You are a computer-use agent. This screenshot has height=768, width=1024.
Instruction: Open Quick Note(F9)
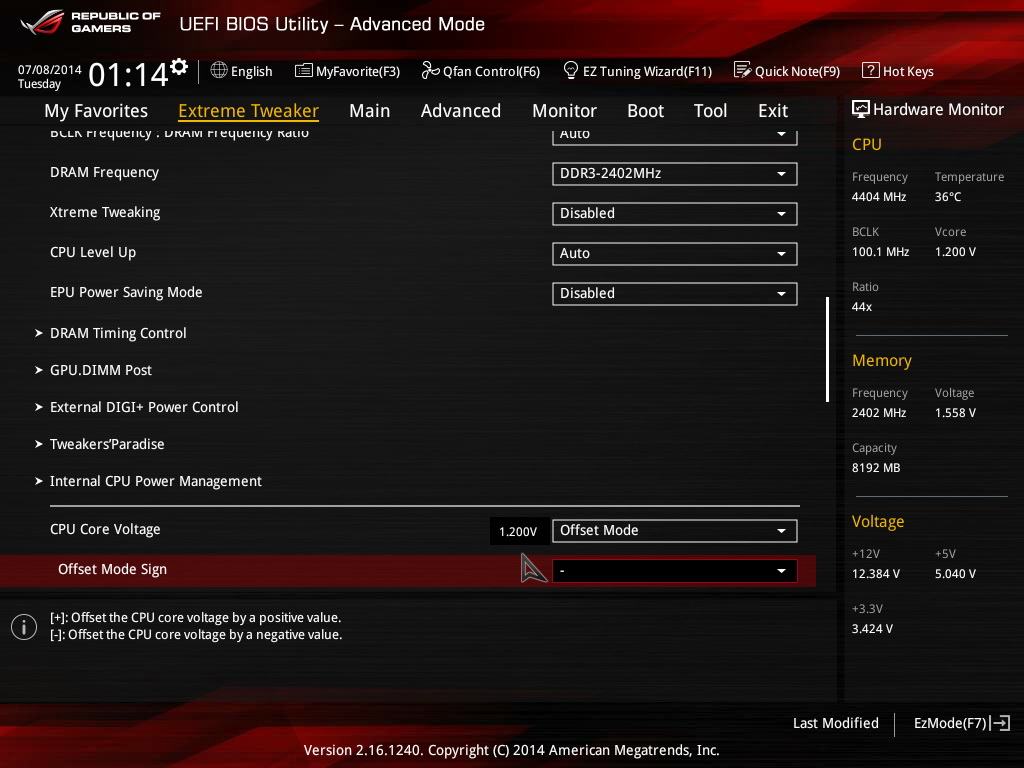click(x=787, y=71)
